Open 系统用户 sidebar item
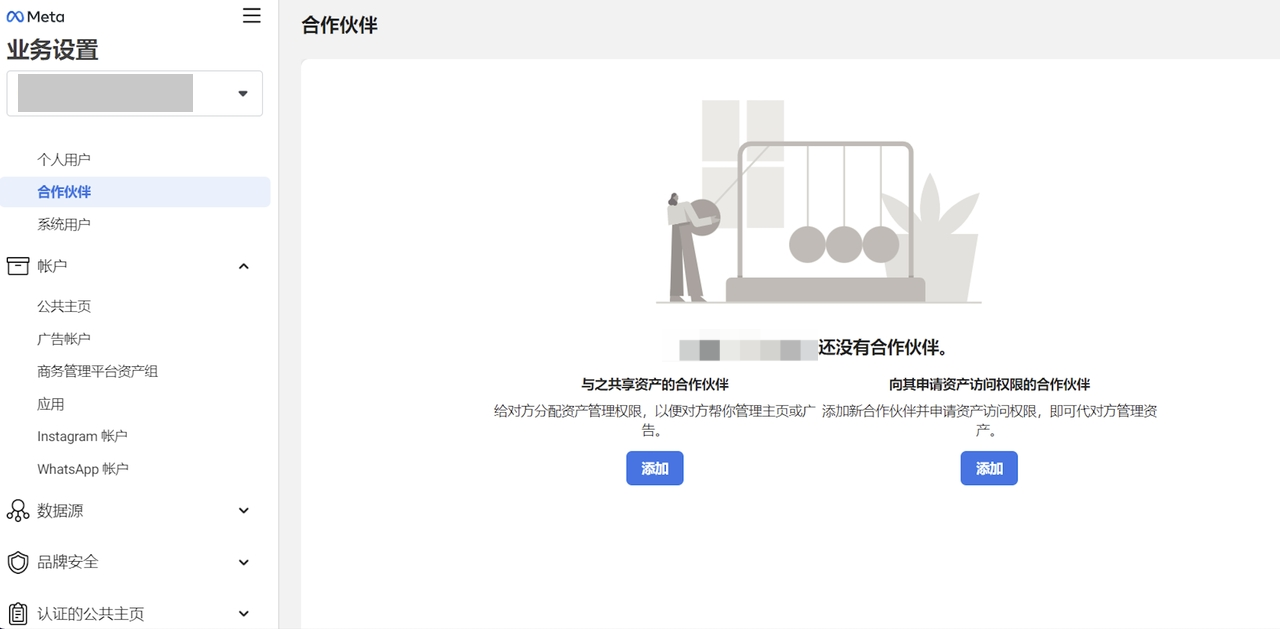This screenshot has height=629, width=1280. 64,224
